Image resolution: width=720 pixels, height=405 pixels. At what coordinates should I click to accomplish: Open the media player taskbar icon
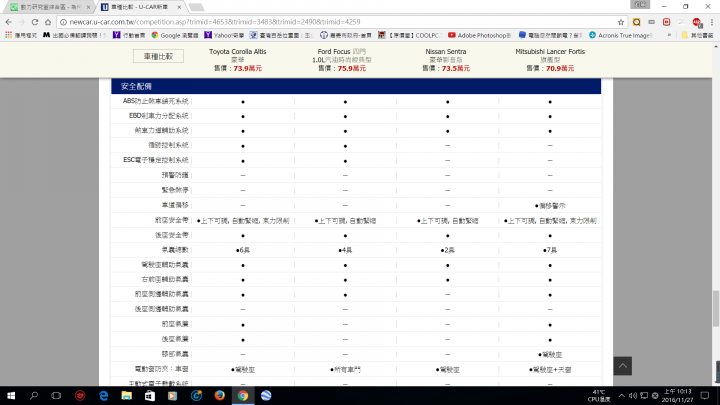coord(173,395)
